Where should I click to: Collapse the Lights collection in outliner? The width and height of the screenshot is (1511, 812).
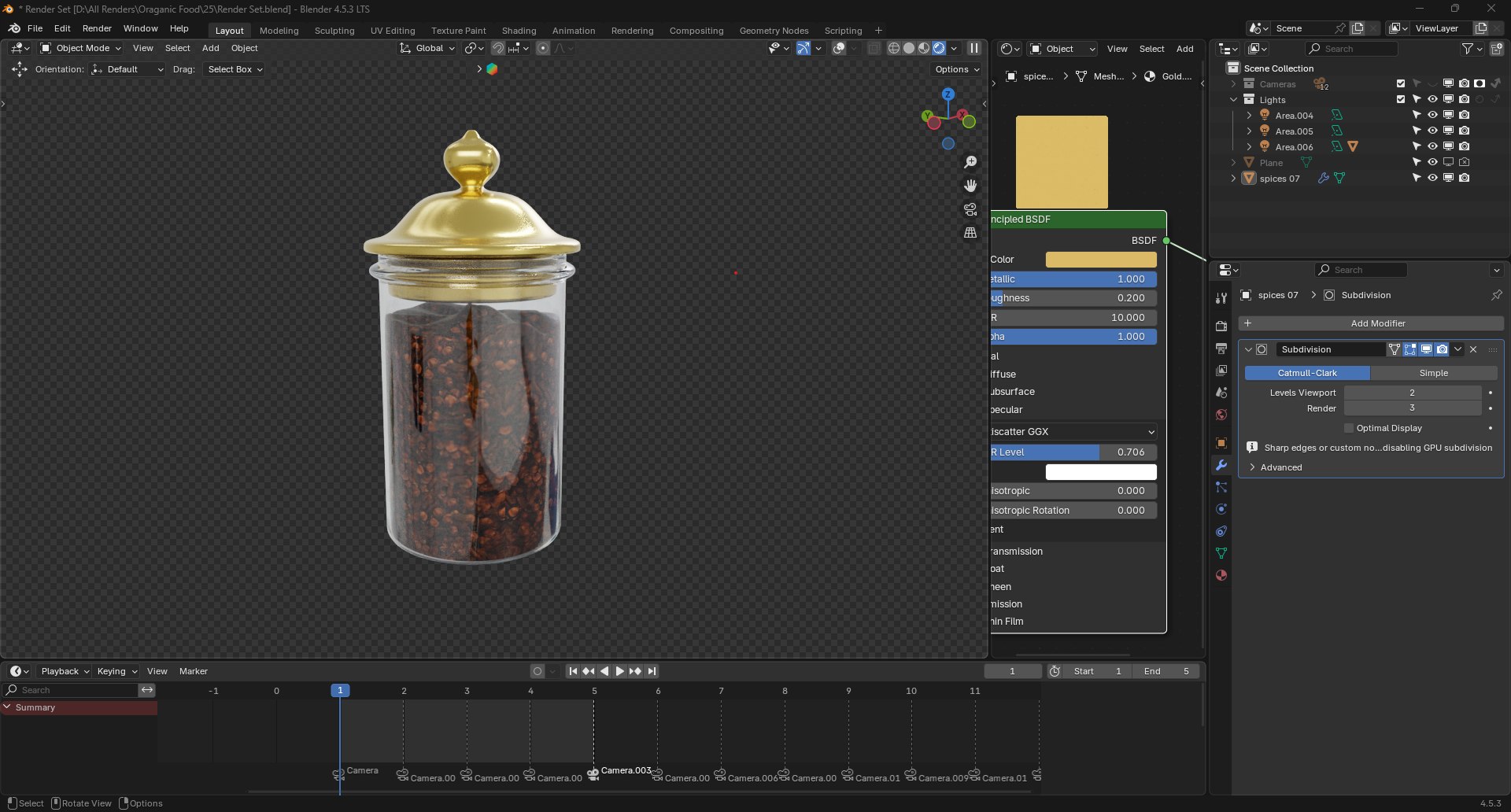pyautogui.click(x=1233, y=99)
